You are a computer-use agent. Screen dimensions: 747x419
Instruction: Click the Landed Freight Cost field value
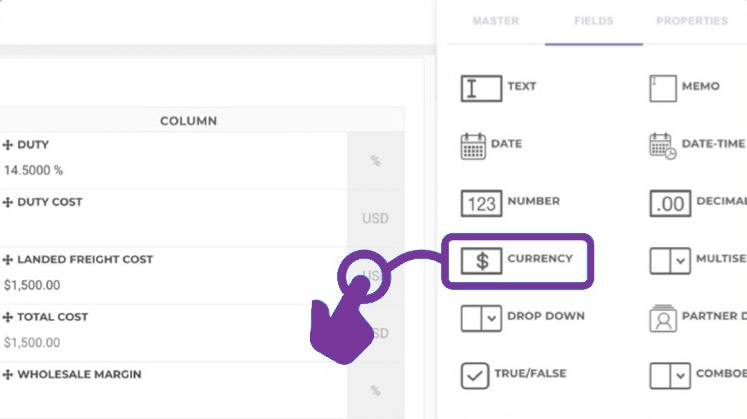tap(32, 285)
